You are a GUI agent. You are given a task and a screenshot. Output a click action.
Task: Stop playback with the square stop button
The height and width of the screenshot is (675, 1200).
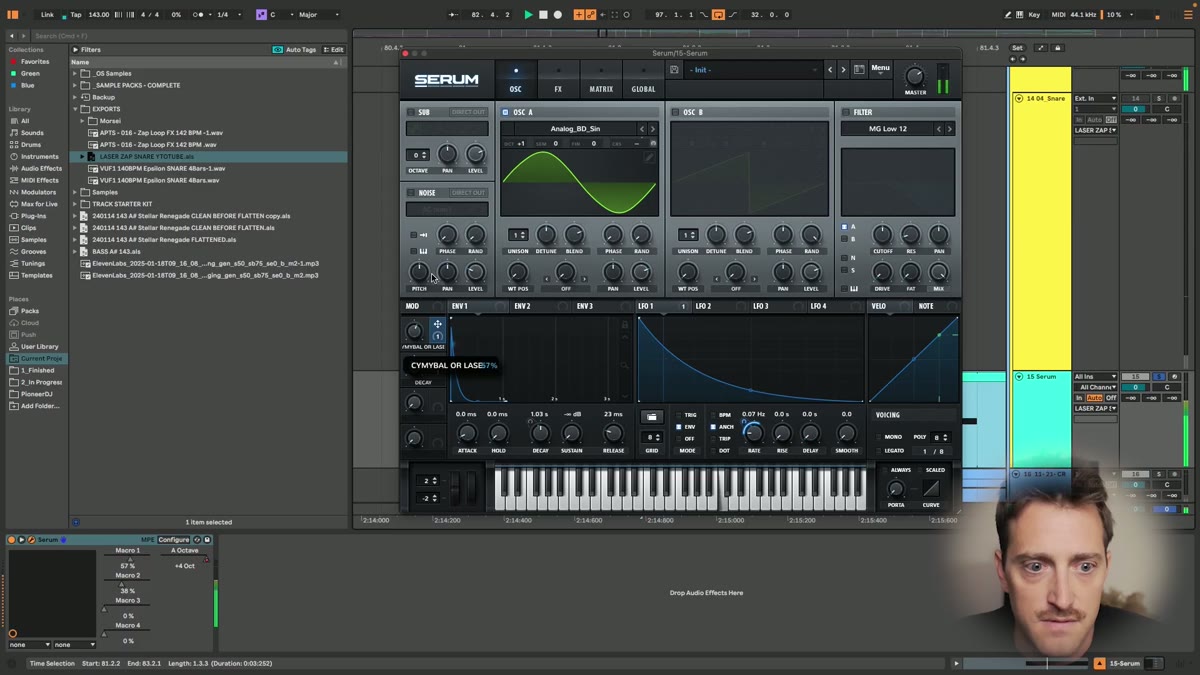pyautogui.click(x=543, y=15)
